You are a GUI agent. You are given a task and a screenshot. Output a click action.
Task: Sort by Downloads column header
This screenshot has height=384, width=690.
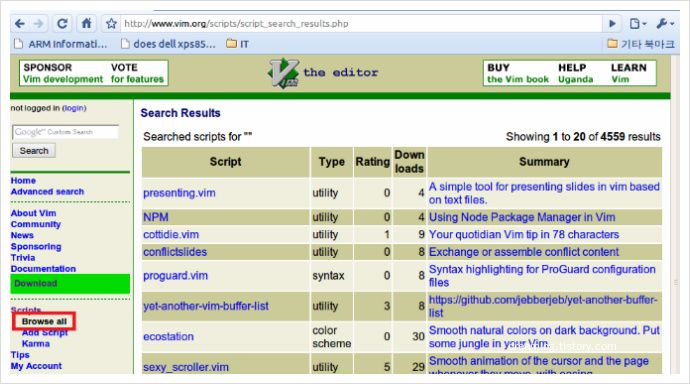coord(409,161)
